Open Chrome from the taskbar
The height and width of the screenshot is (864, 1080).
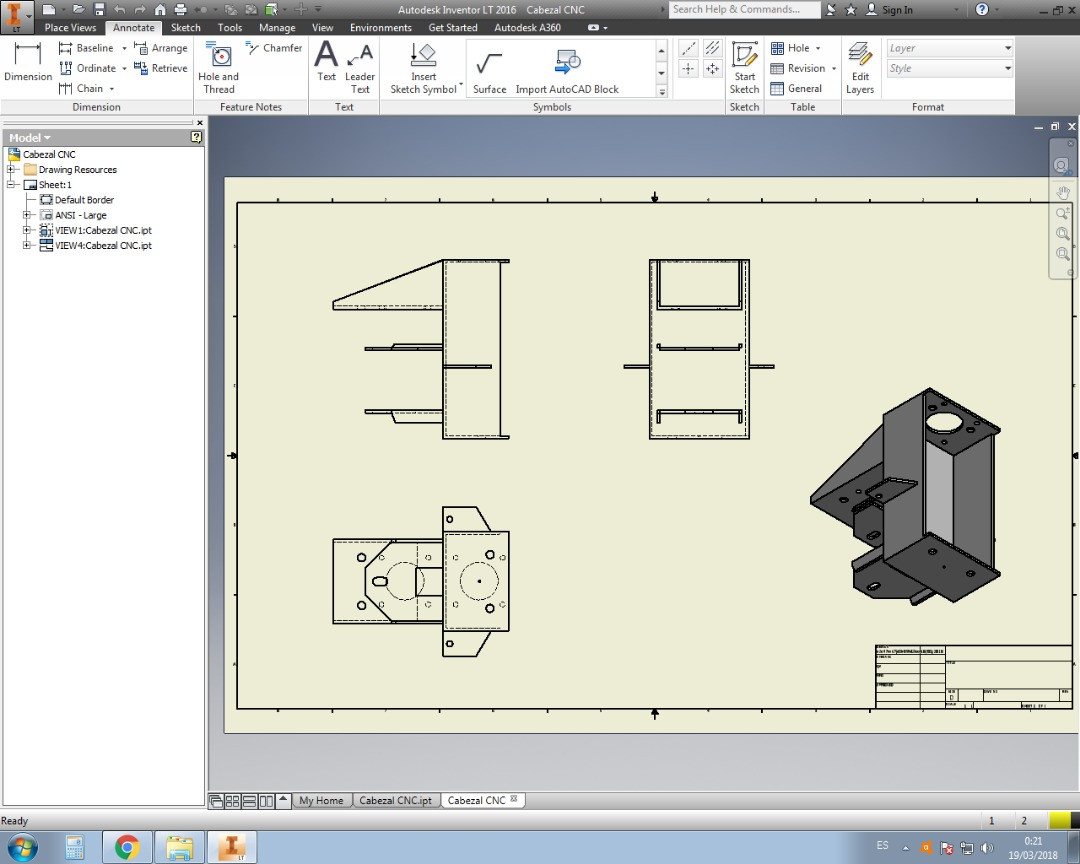[x=127, y=847]
